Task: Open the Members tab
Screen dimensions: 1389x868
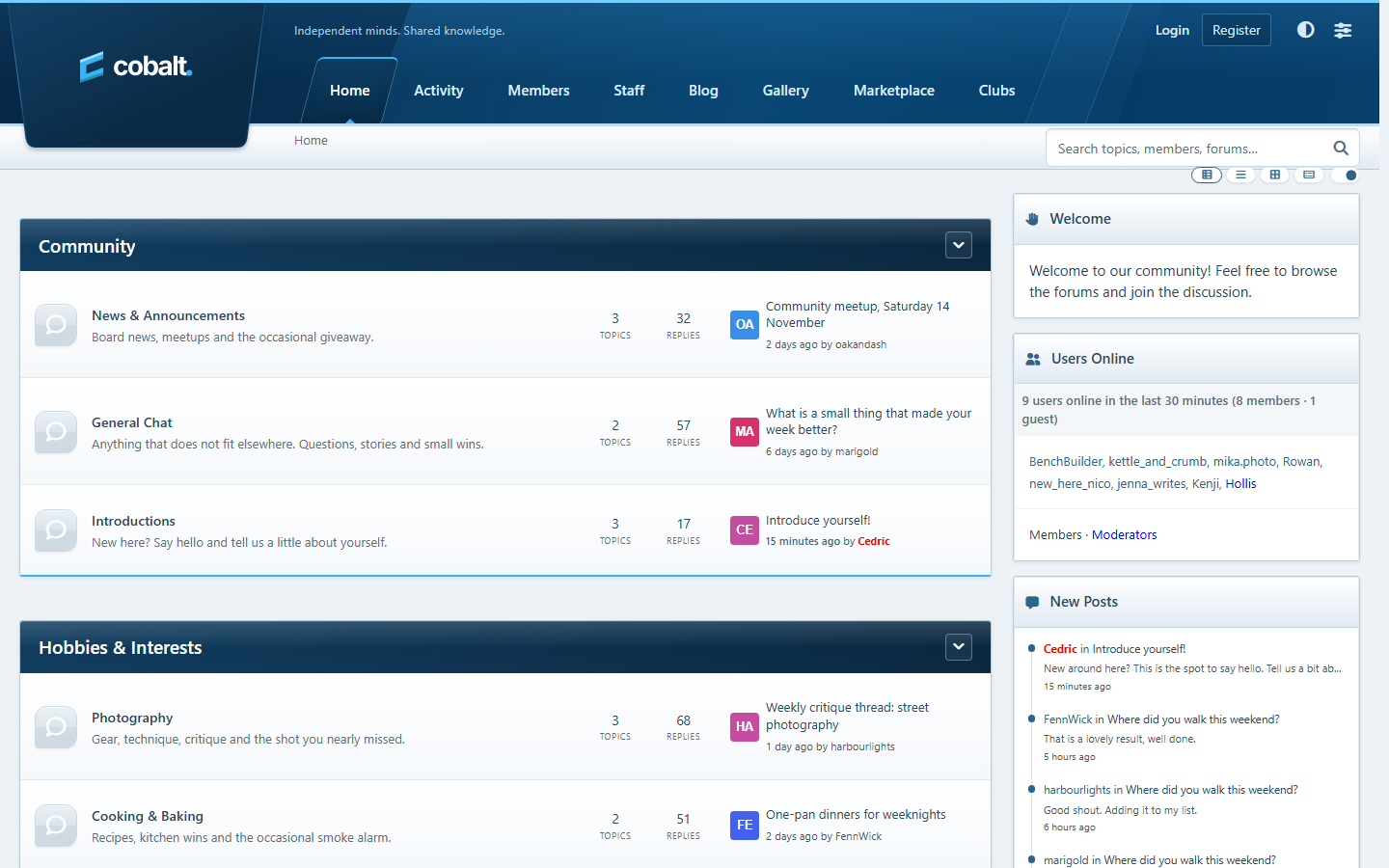Action: tap(538, 91)
